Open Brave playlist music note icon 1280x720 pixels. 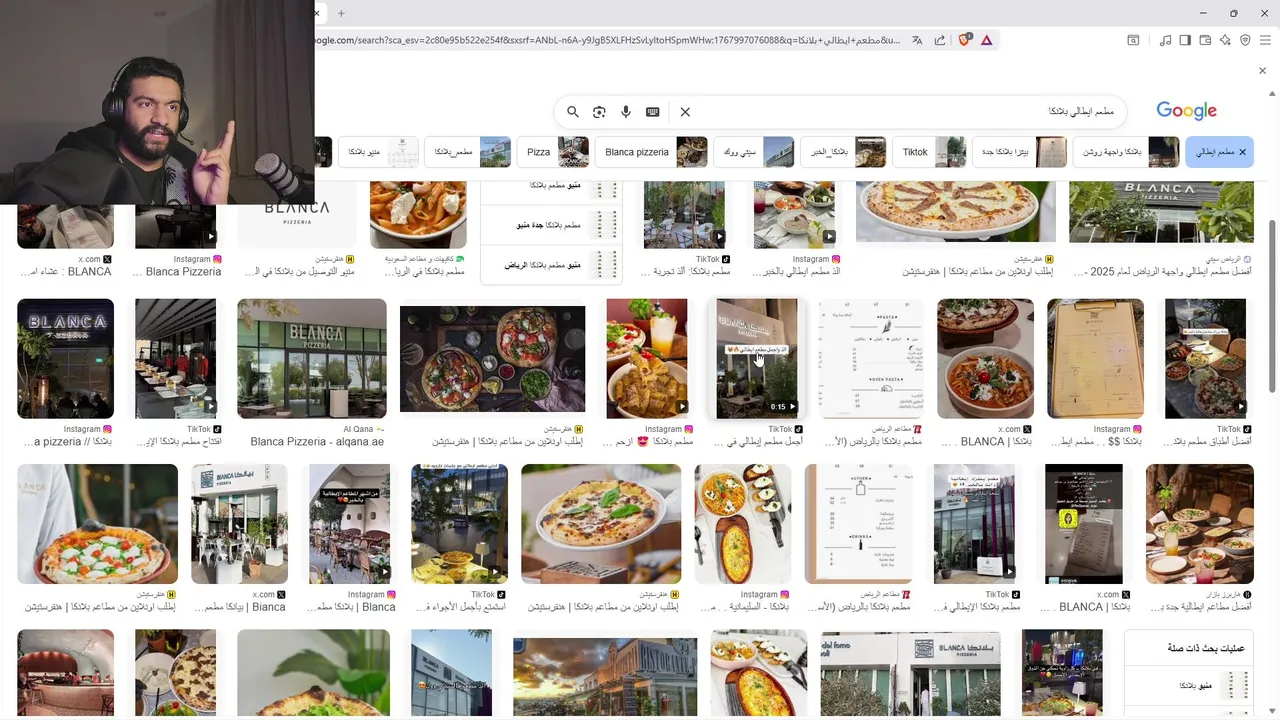1165,40
